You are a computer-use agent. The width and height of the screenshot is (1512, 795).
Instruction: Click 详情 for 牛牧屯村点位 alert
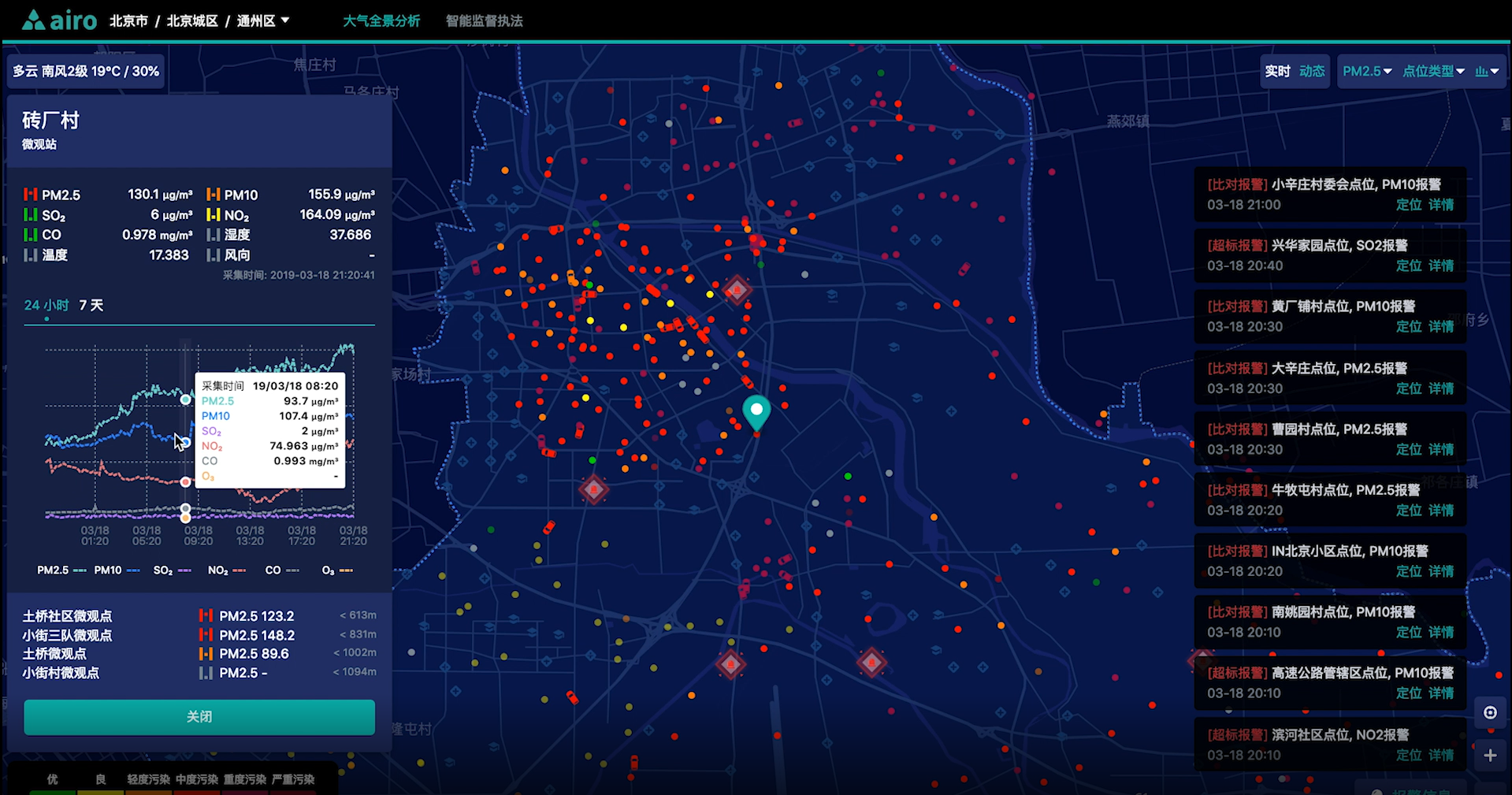coord(1441,510)
